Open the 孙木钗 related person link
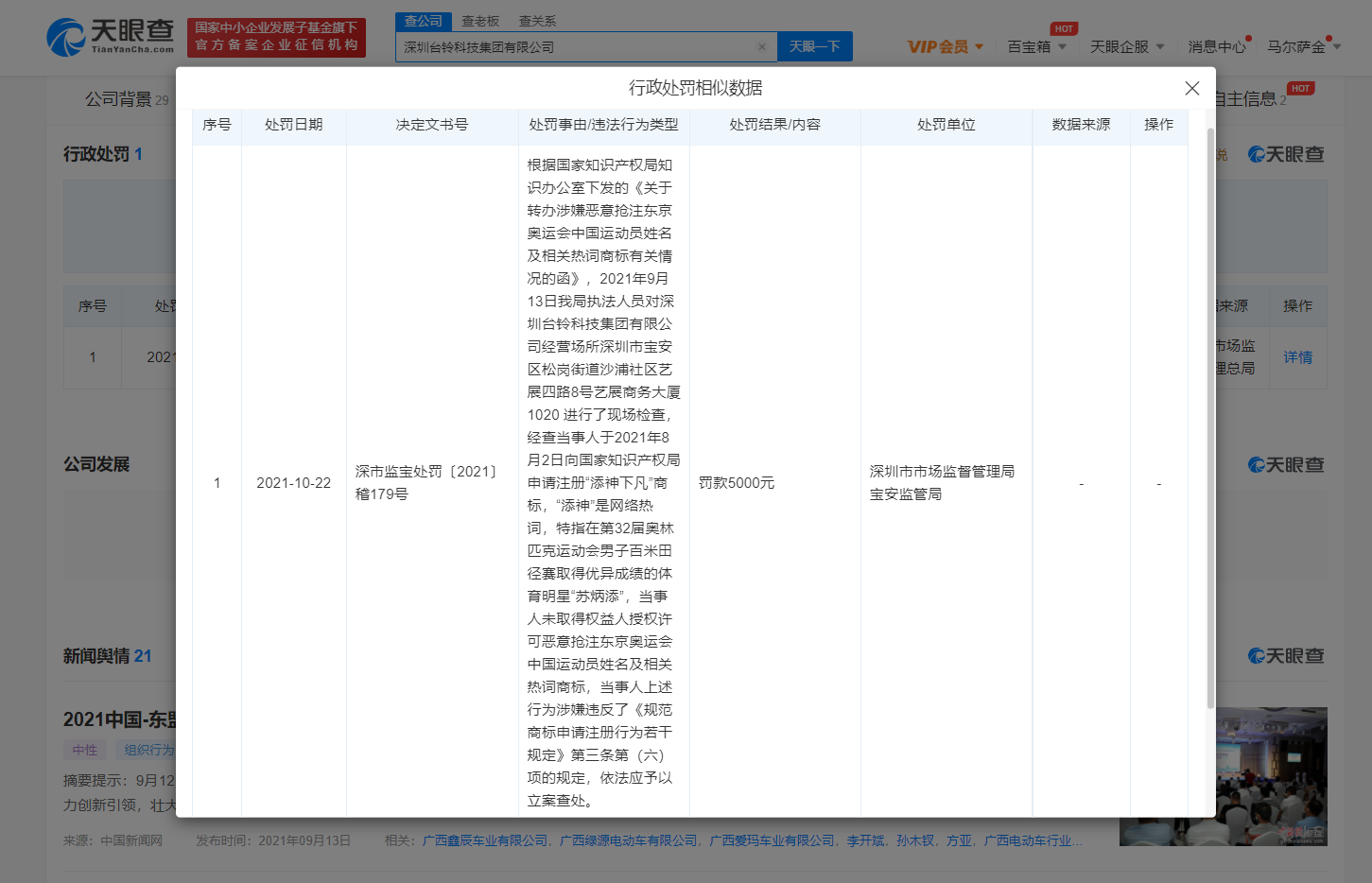Screen dimensions: 1372x883 (915, 840)
